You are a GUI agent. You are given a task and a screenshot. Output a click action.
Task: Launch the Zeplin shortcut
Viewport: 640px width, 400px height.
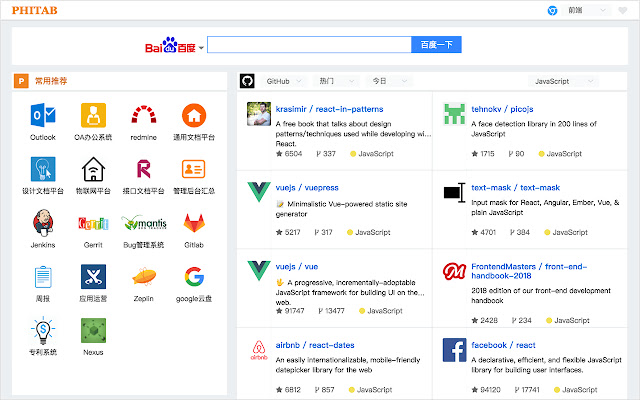pos(143,277)
